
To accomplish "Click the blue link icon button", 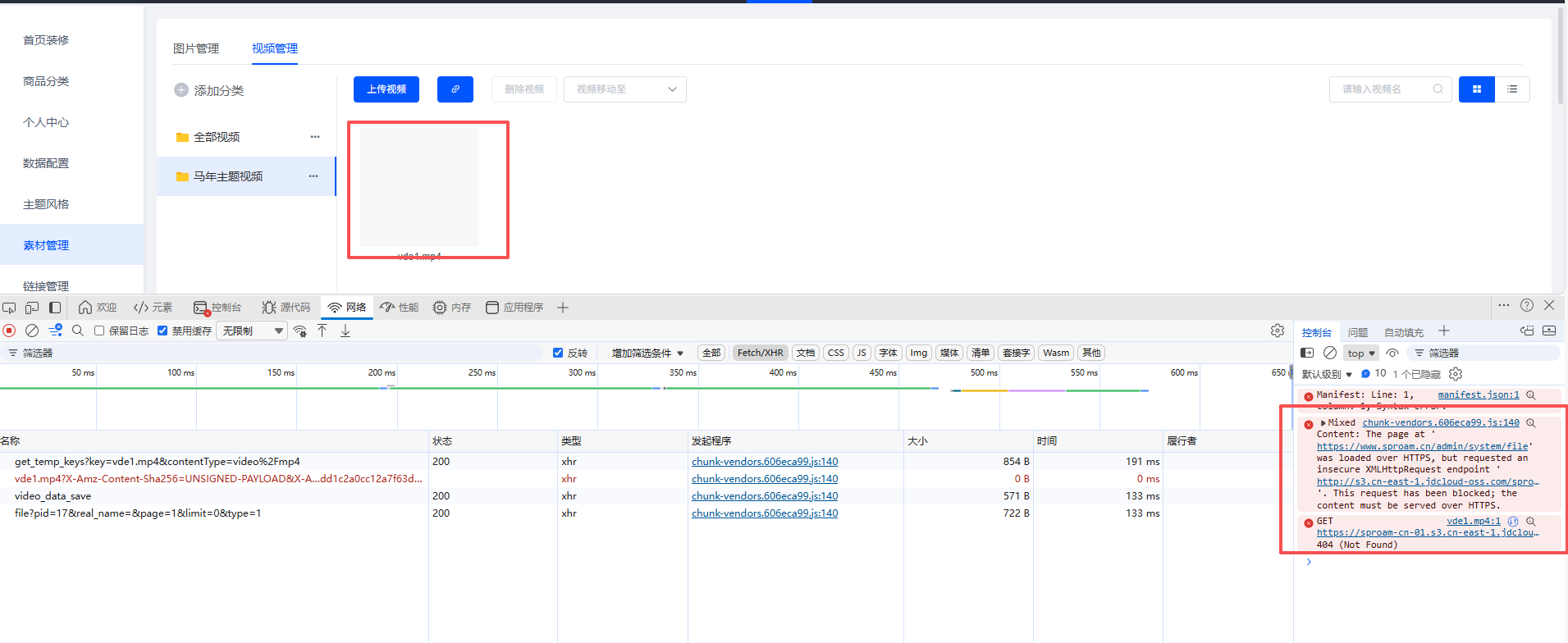I will click(x=455, y=89).
